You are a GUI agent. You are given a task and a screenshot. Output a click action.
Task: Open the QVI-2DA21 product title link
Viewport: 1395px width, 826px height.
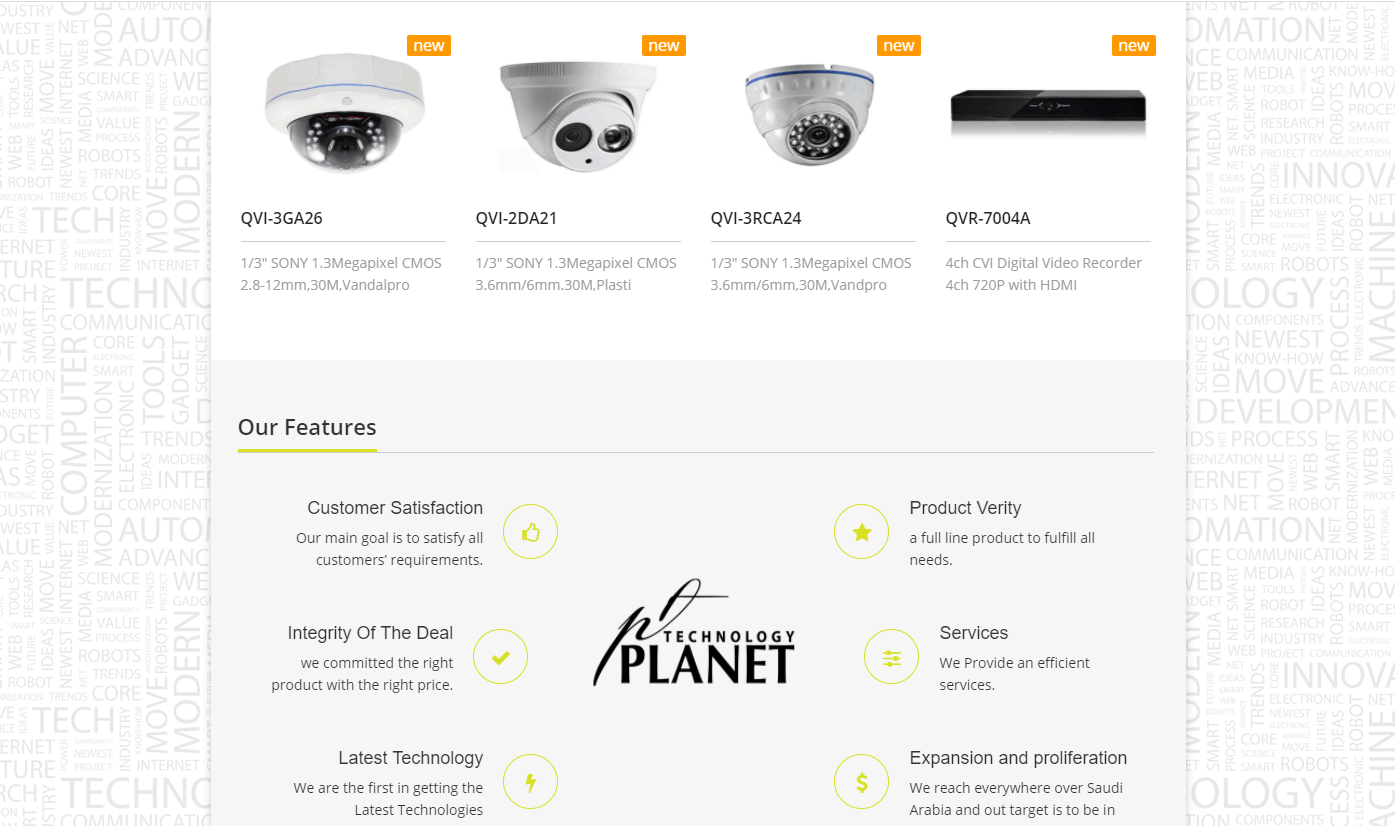(516, 218)
